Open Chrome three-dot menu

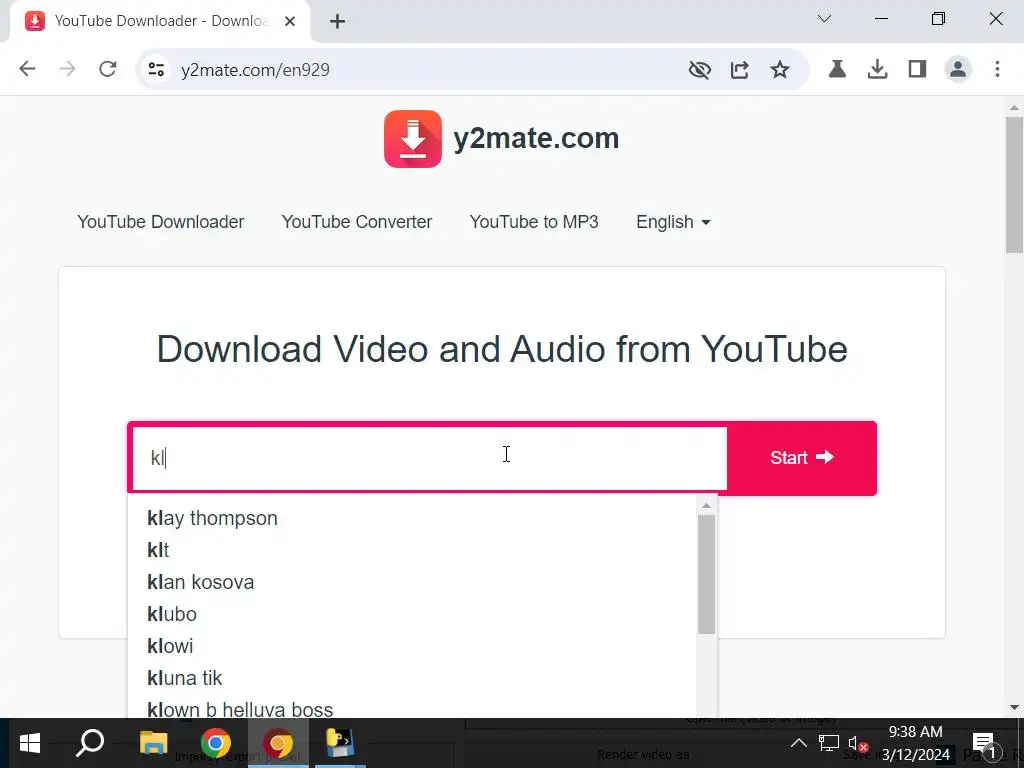tap(997, 69)
